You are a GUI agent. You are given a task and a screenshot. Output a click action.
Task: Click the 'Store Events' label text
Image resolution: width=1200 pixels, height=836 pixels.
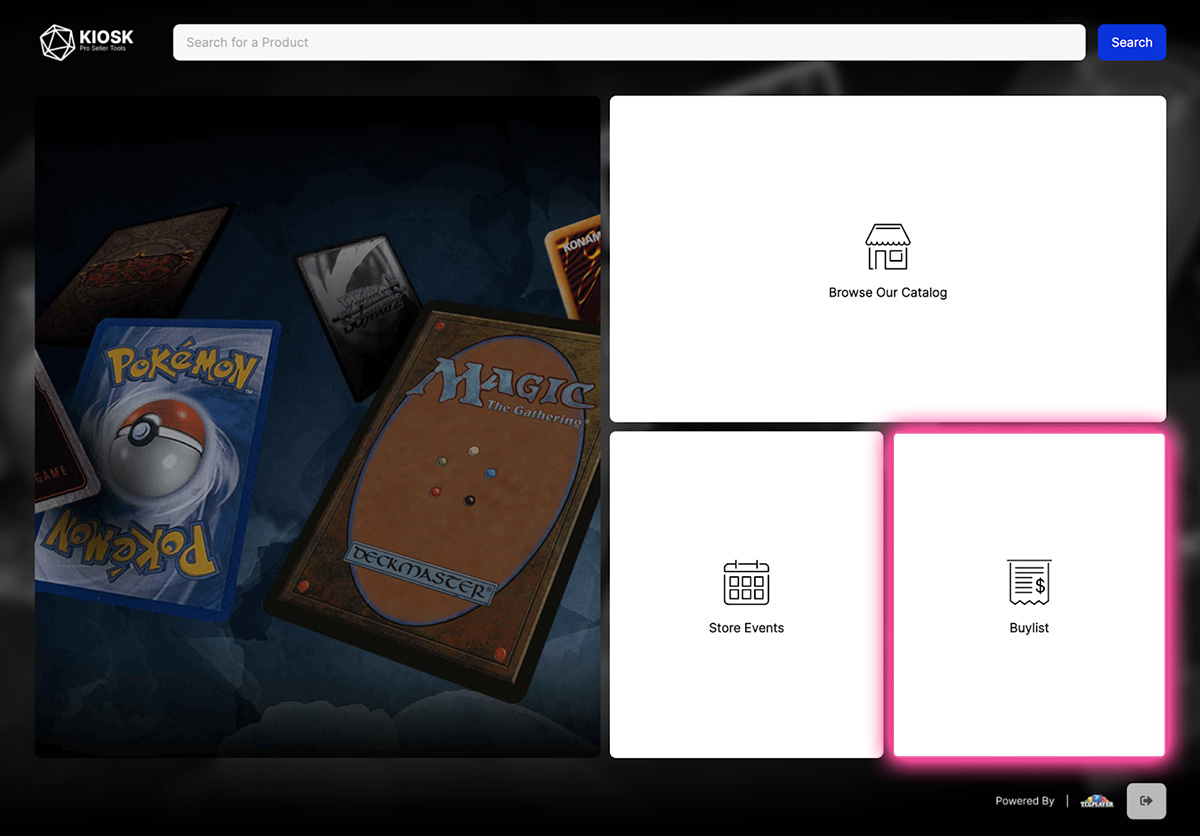pyautogui.click(x=746, y=628)
